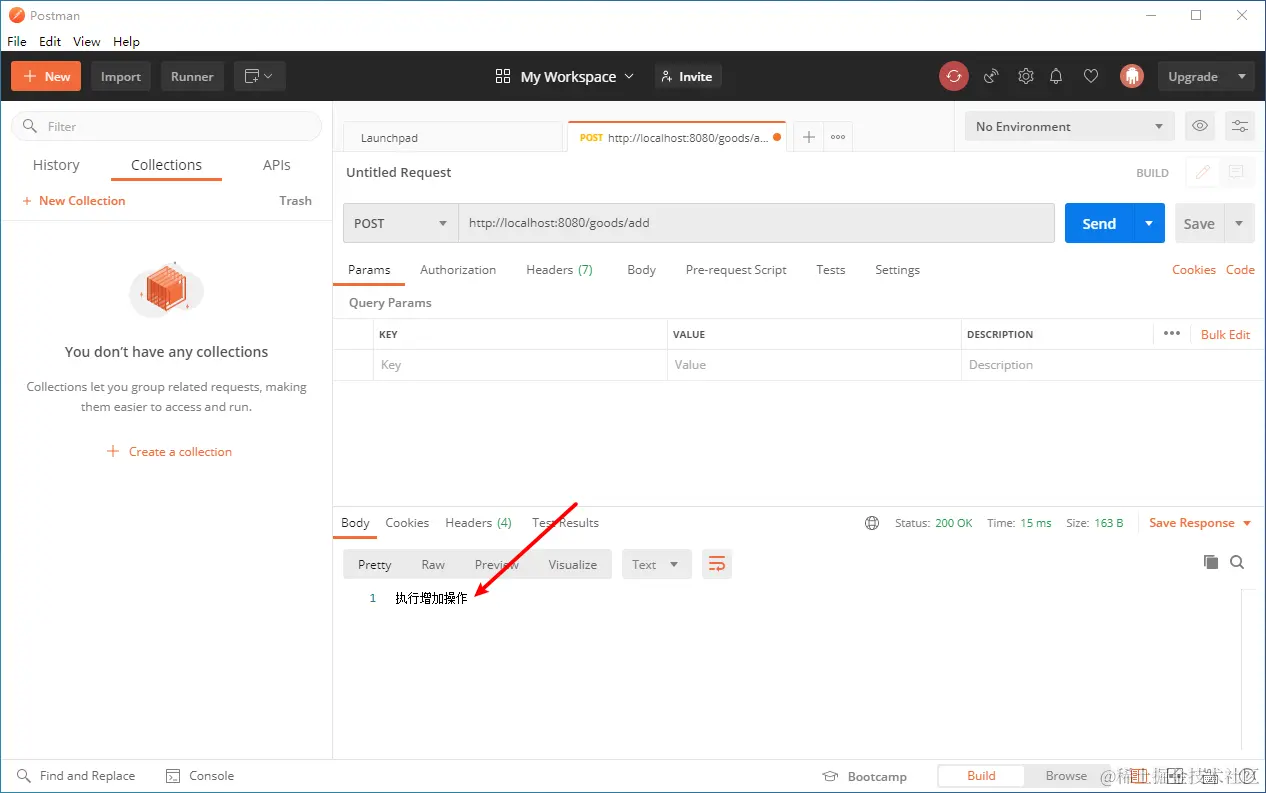Open the Pre-request Script tab
1266x793 pixels.
tap(736, 270)
